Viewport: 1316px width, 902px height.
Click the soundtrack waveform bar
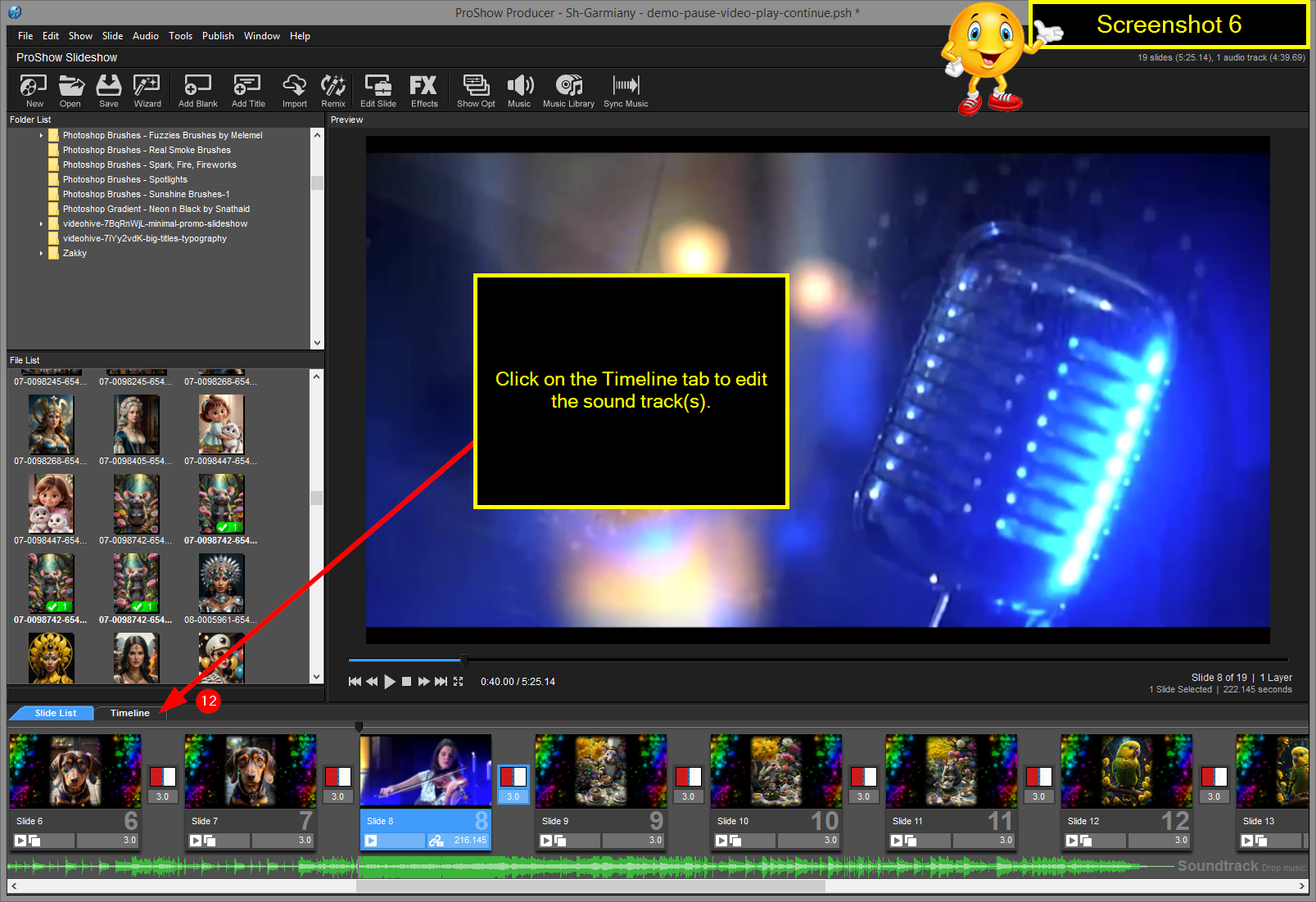590,866
